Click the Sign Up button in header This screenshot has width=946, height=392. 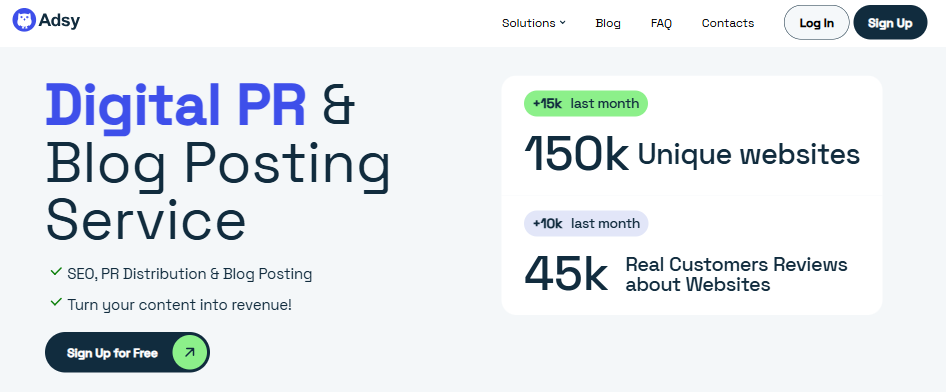click(890, 23)
